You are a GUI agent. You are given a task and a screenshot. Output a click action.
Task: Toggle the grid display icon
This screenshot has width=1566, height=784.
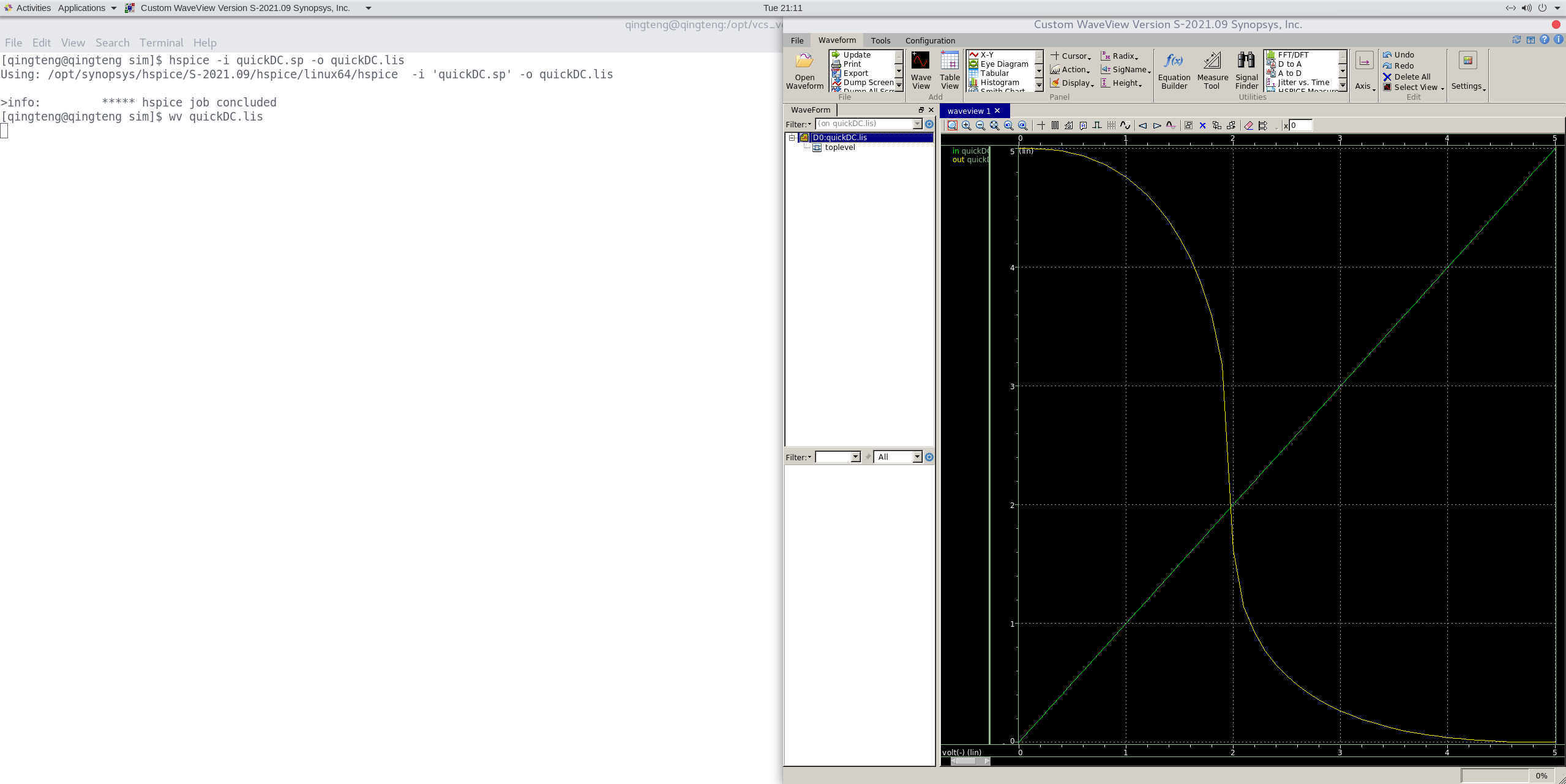coord(1111,125)
